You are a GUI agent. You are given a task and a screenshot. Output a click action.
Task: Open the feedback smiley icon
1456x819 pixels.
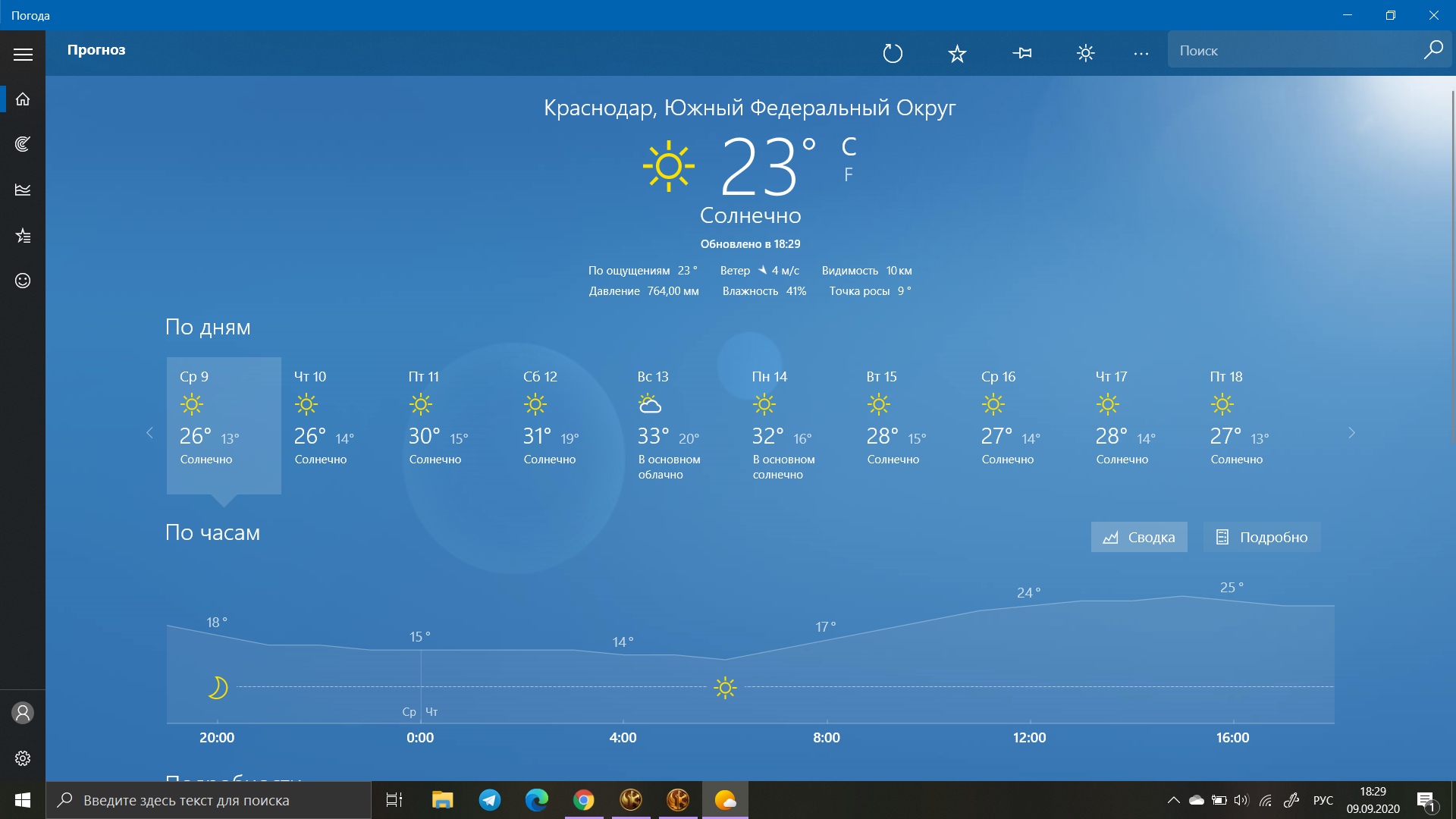[23, 281]
